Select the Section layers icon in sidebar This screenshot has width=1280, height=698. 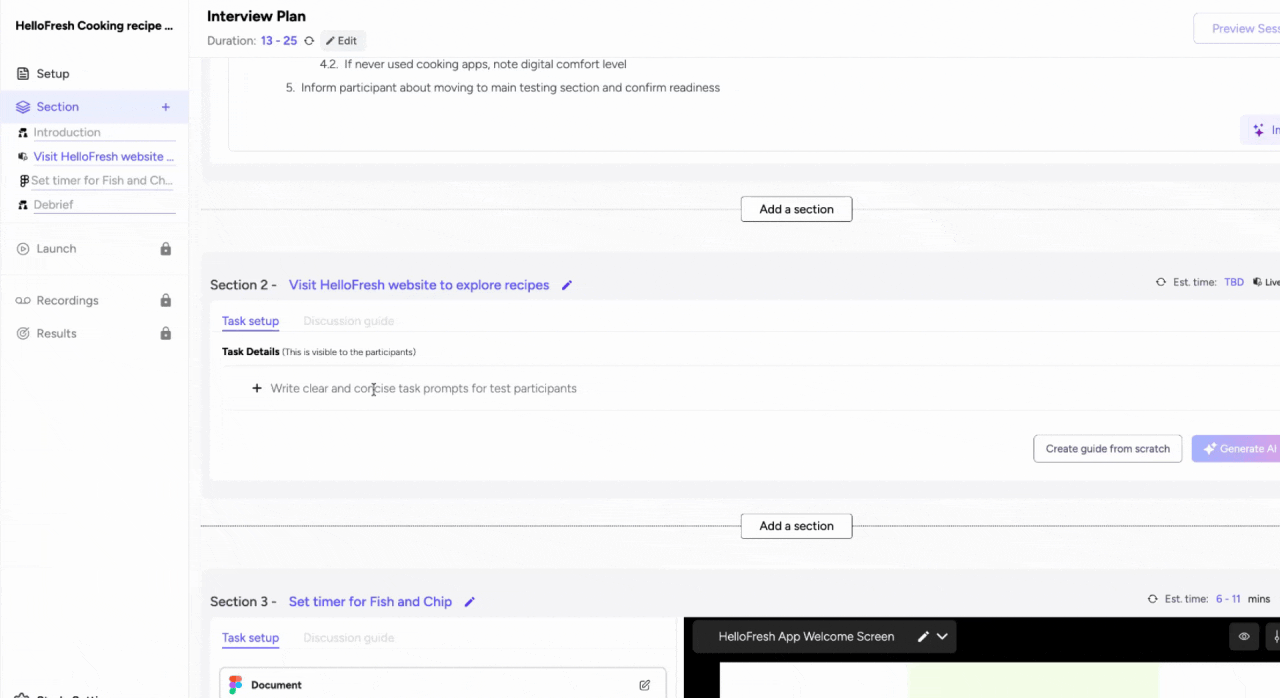22,106
